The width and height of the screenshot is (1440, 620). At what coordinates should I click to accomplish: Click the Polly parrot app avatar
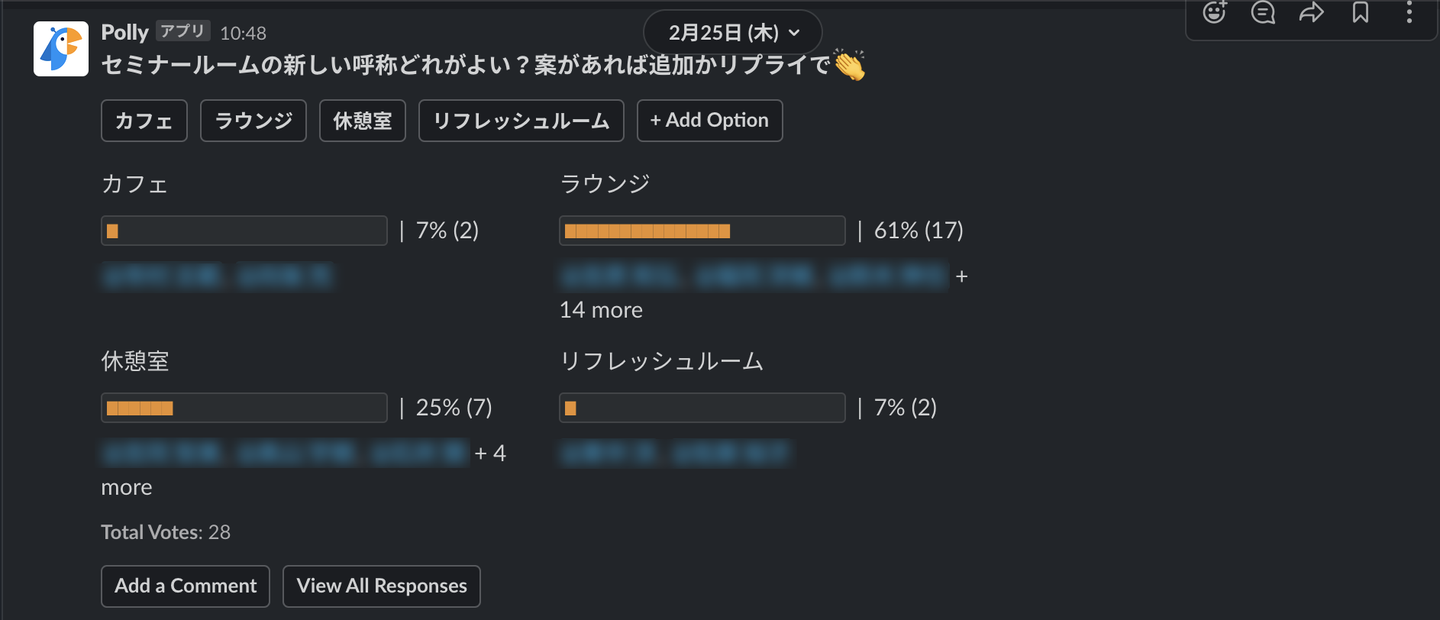point(61,49)
